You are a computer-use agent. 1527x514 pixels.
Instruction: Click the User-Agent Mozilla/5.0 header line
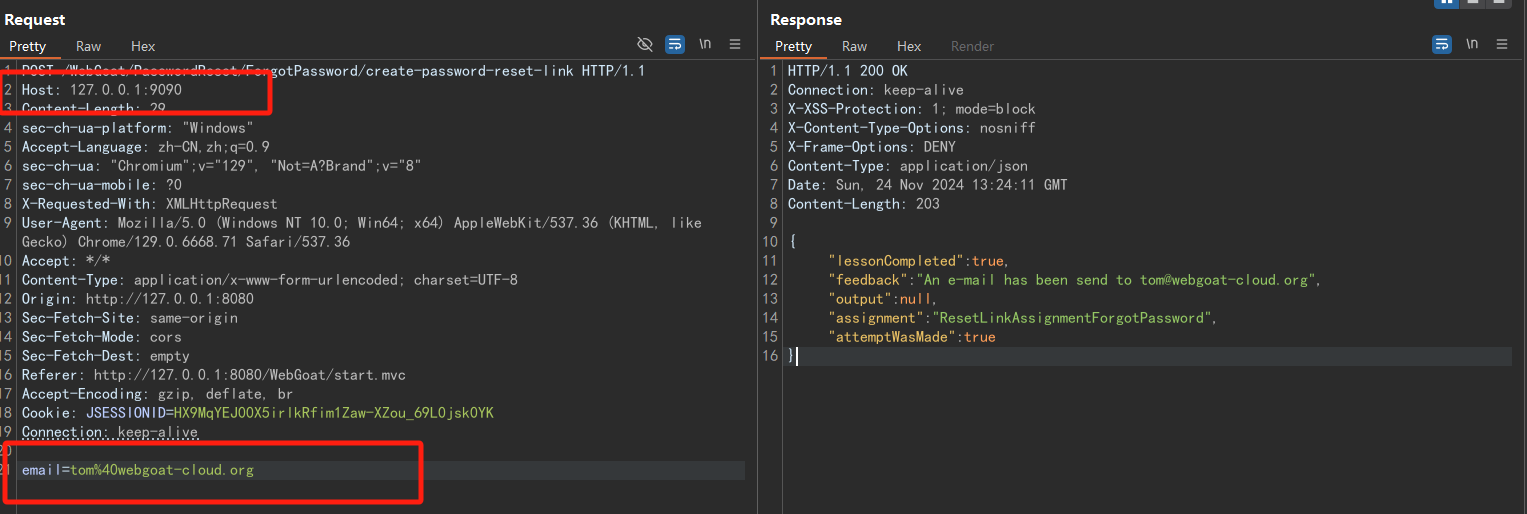[362, 232]
